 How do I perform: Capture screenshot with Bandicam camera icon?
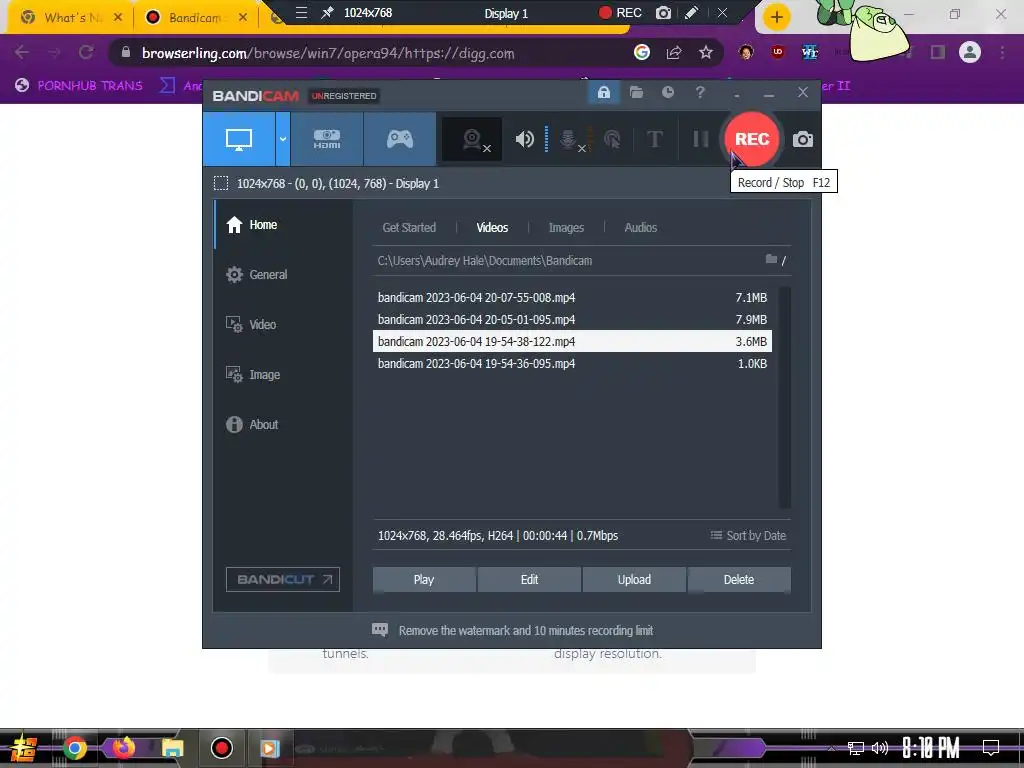pos(803,139)
